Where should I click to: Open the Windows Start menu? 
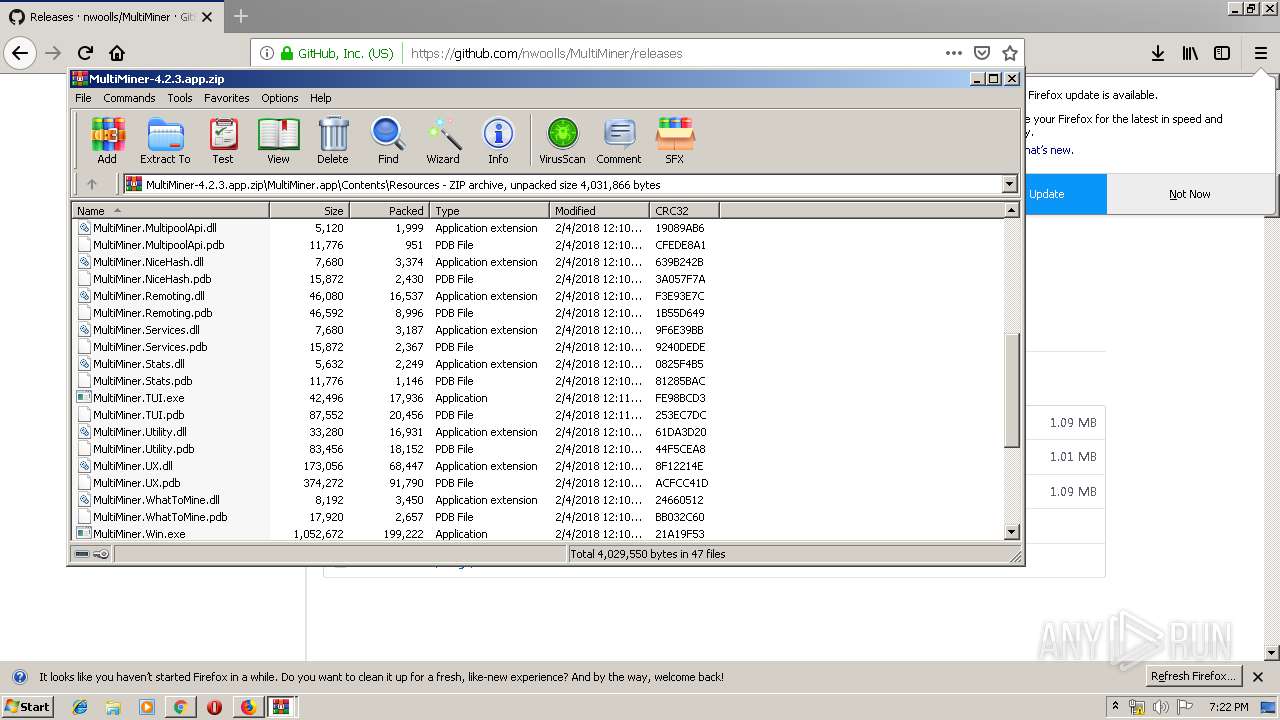point(27,706)
